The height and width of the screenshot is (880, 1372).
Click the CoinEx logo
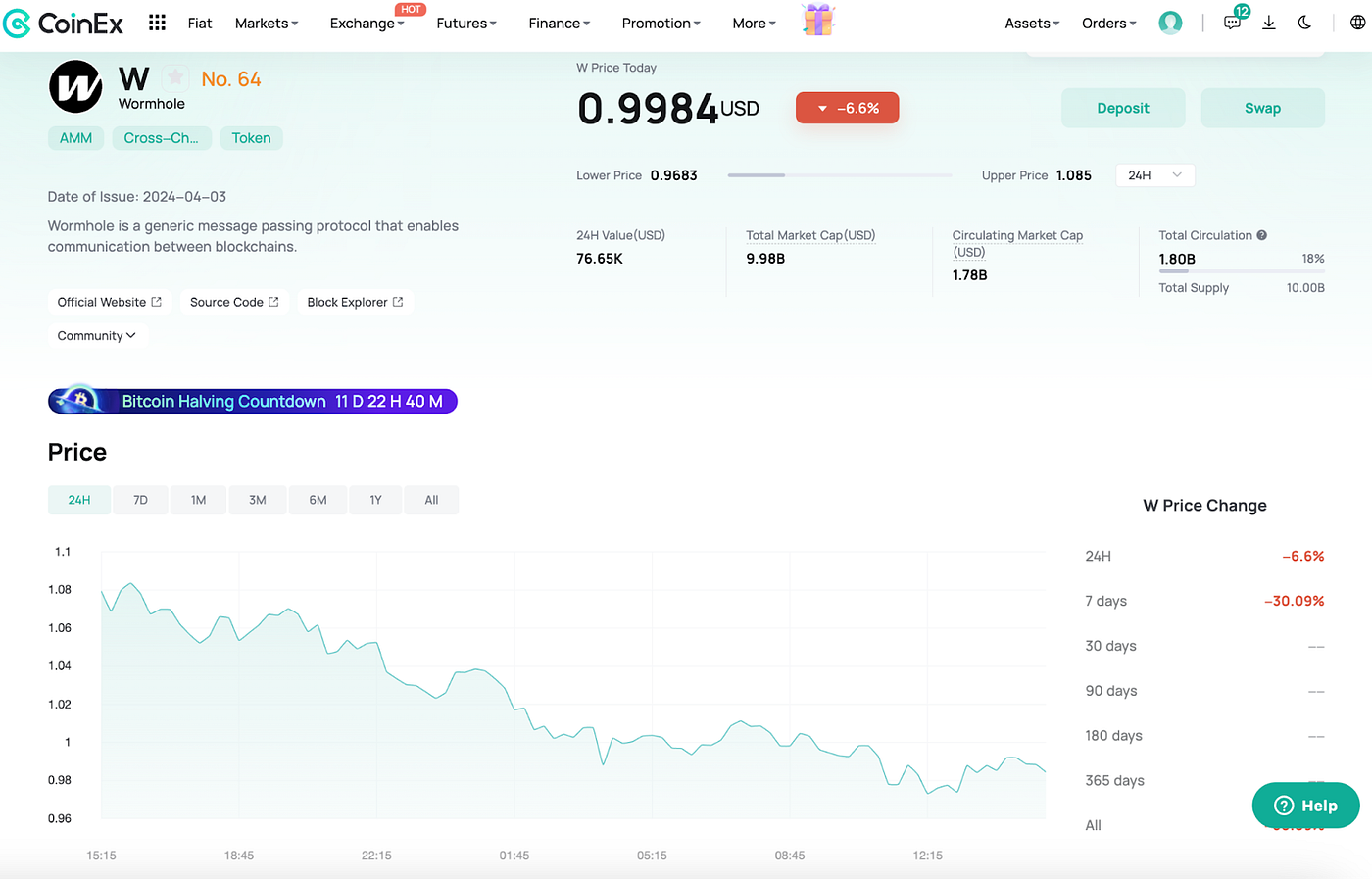pos(63,24)
